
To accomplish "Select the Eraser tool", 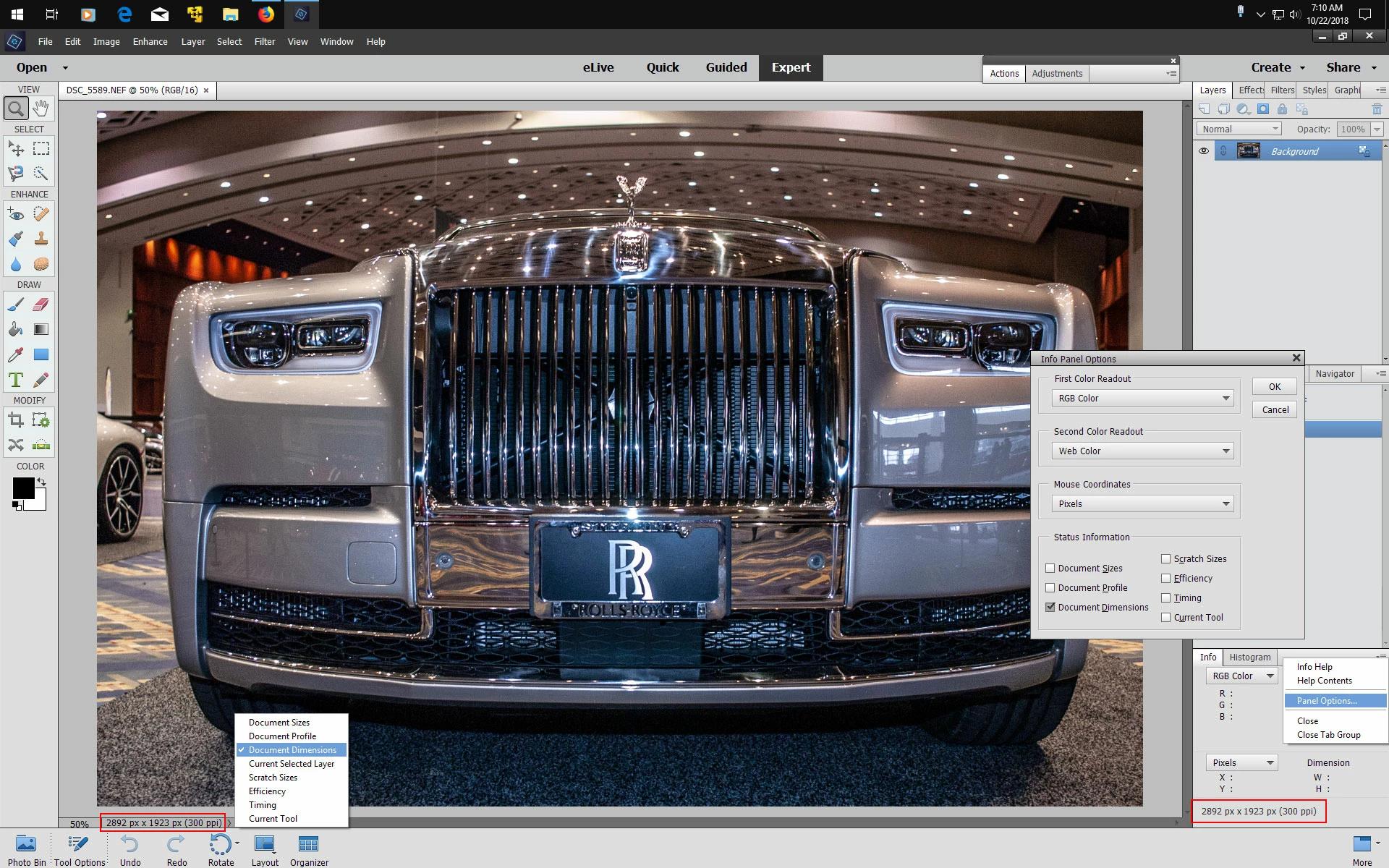I will pos(41,305).
